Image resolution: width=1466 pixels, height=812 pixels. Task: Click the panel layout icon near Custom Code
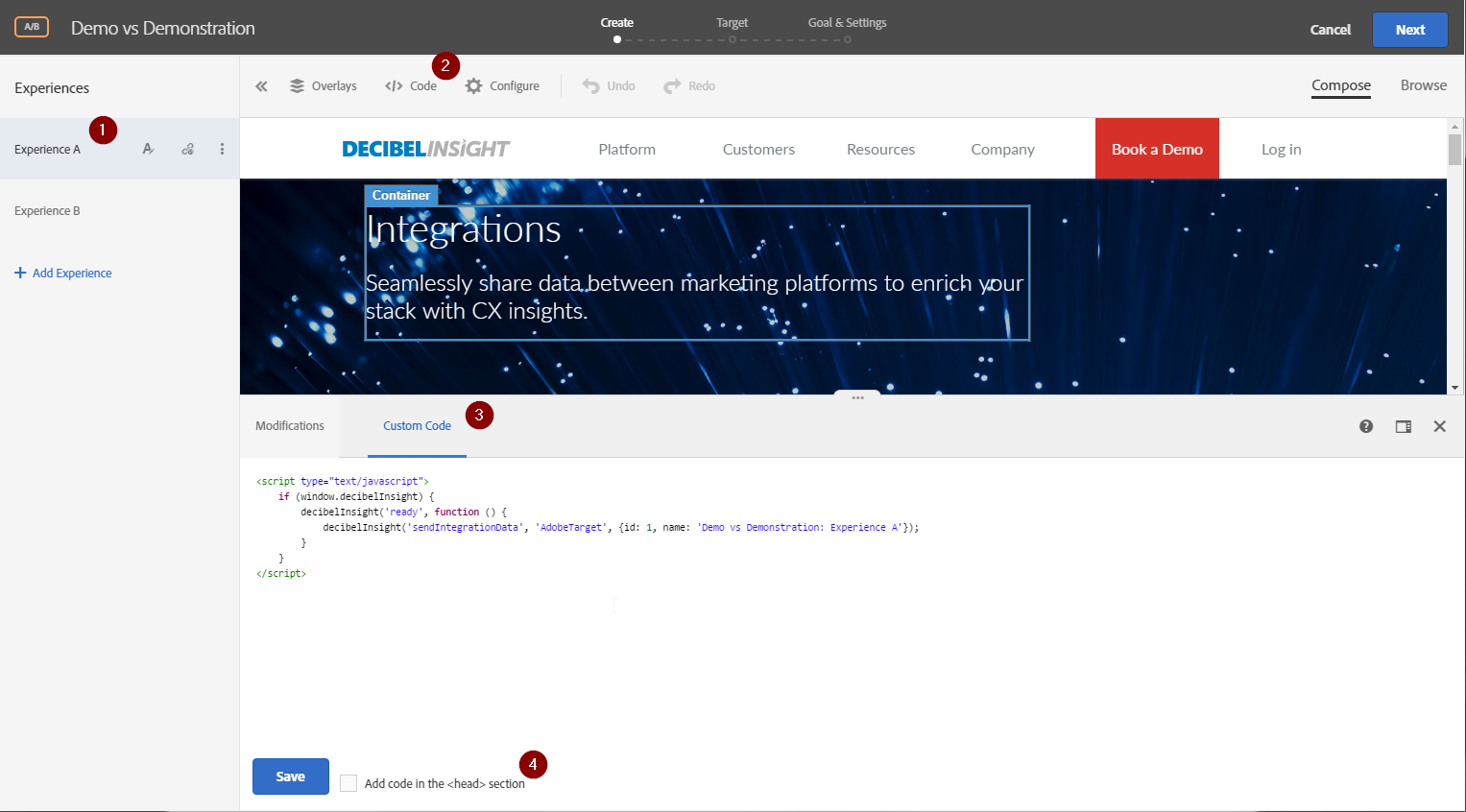[1403, 426]
